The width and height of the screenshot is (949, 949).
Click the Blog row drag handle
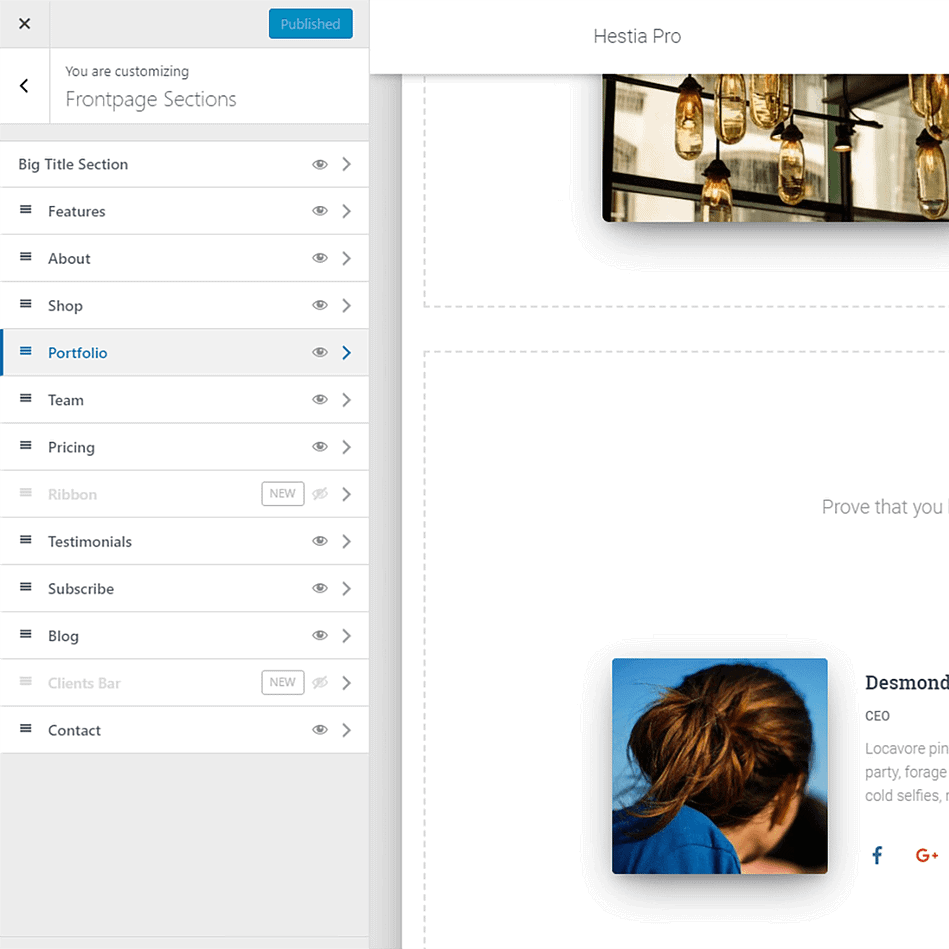click(25, 634)
